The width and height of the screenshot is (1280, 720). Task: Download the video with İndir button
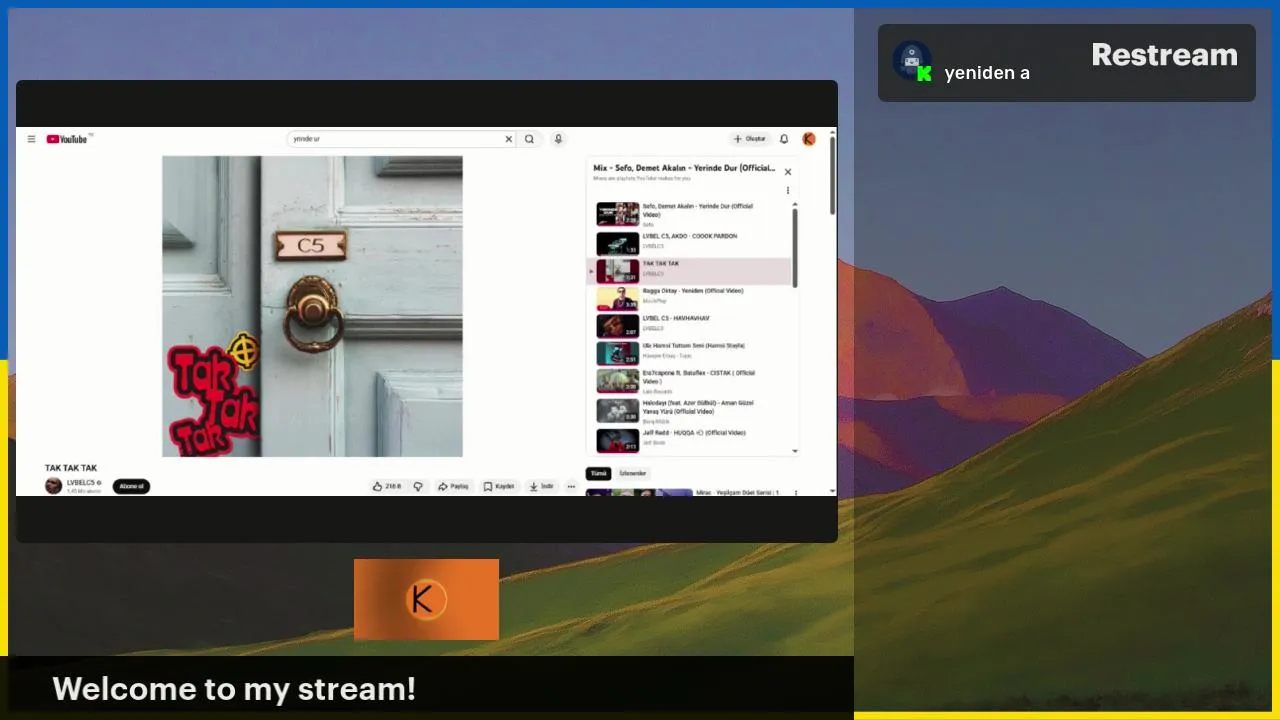coord(541,487)
